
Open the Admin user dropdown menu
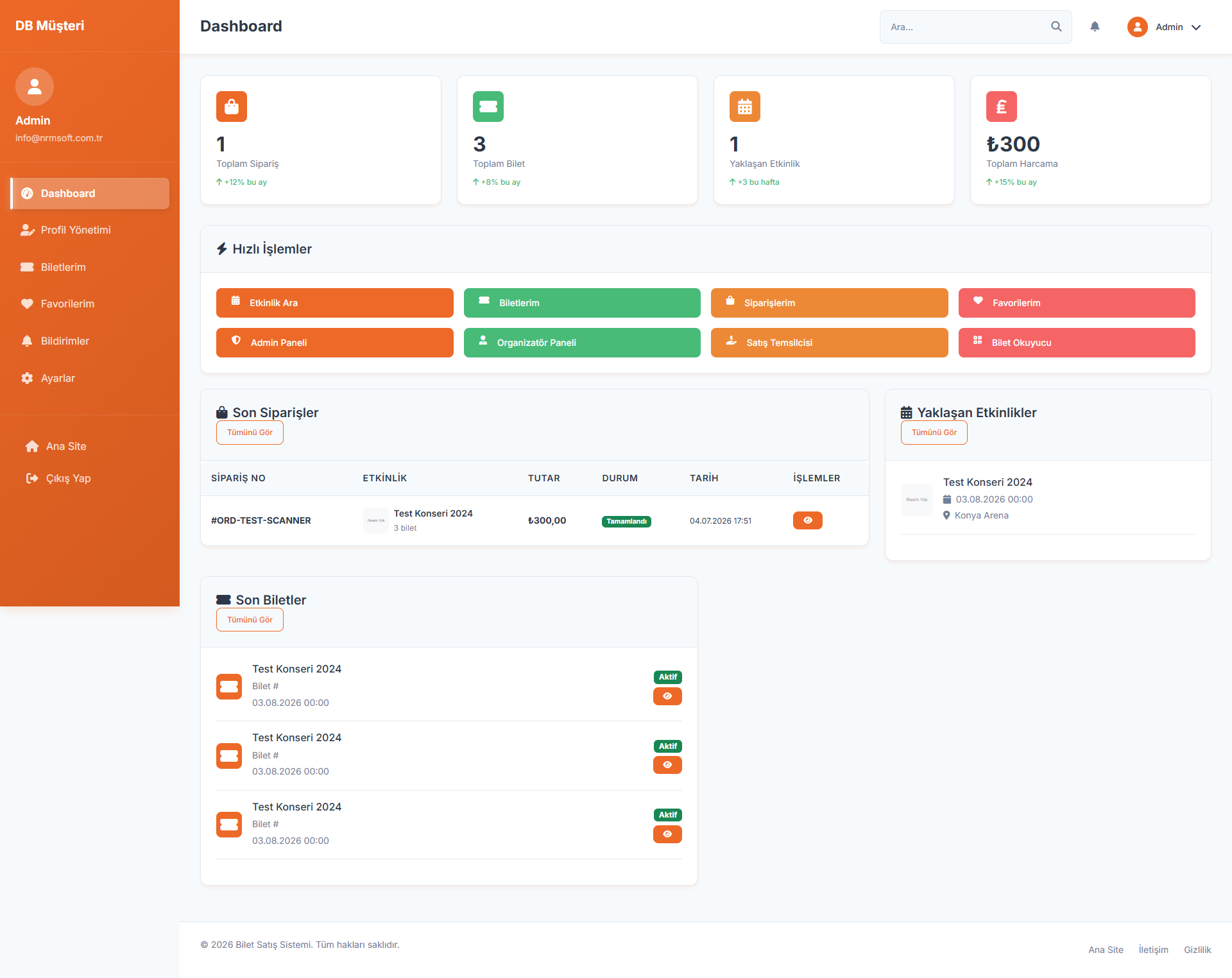pos(1165,27)
